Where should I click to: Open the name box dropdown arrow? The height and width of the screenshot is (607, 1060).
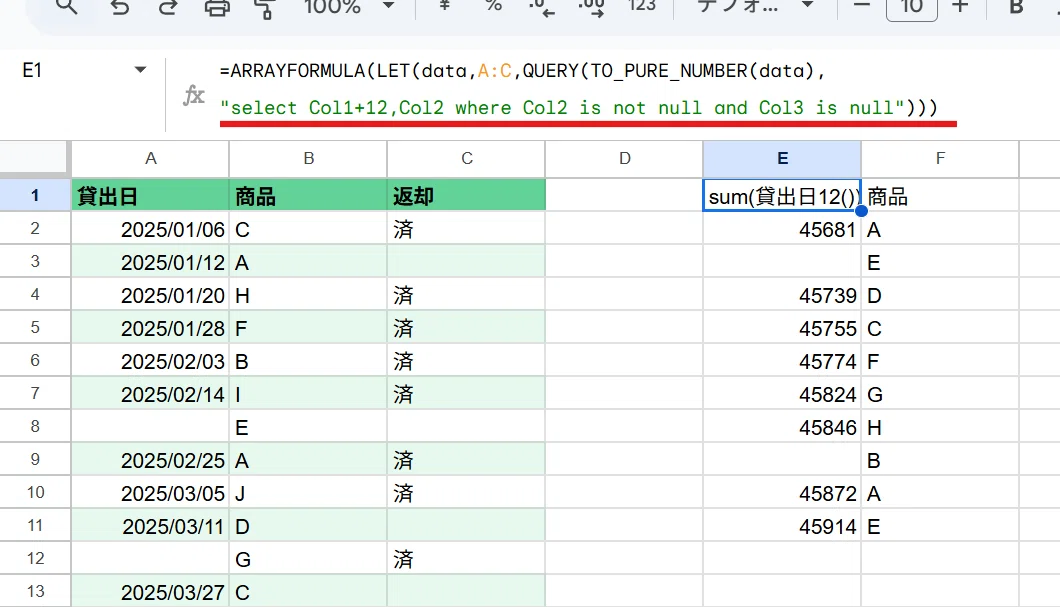[140, 70]
